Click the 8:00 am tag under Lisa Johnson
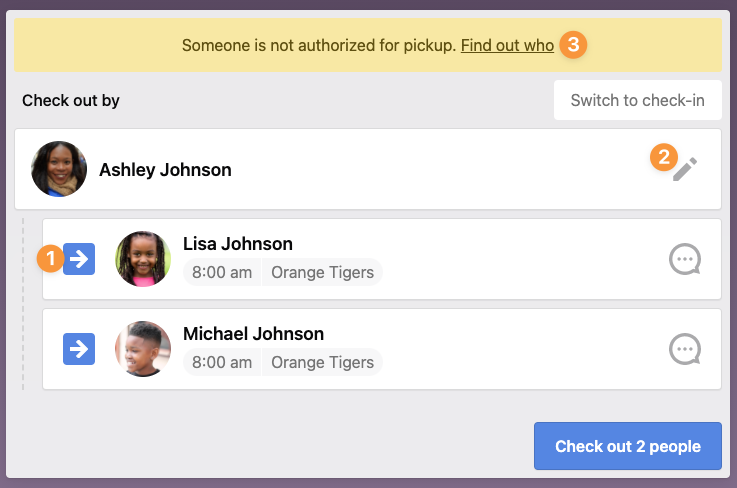This screenshot has width=737, height=488. pos(222,273)
